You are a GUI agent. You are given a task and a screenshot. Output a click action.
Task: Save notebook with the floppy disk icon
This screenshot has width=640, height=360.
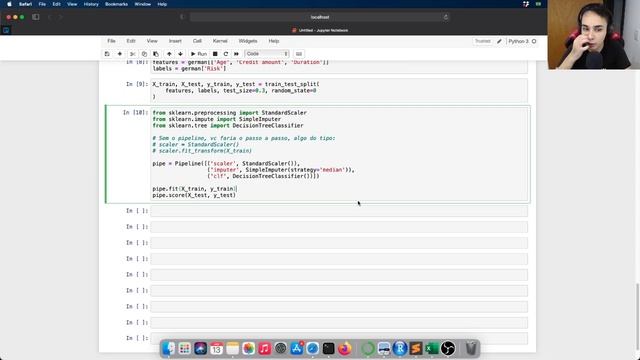(107, 54)
